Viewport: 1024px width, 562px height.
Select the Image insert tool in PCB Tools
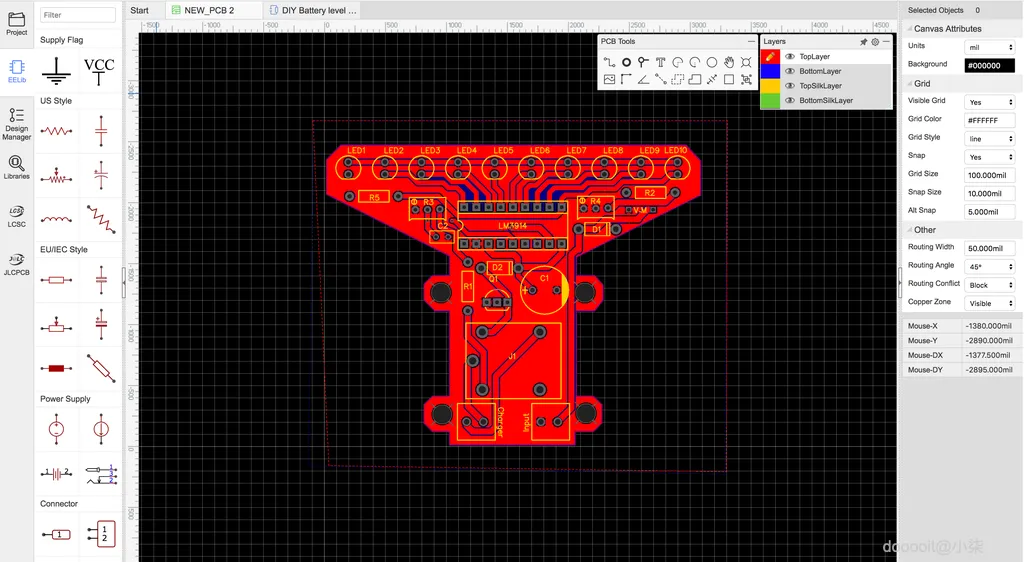[x=609, y=80]
